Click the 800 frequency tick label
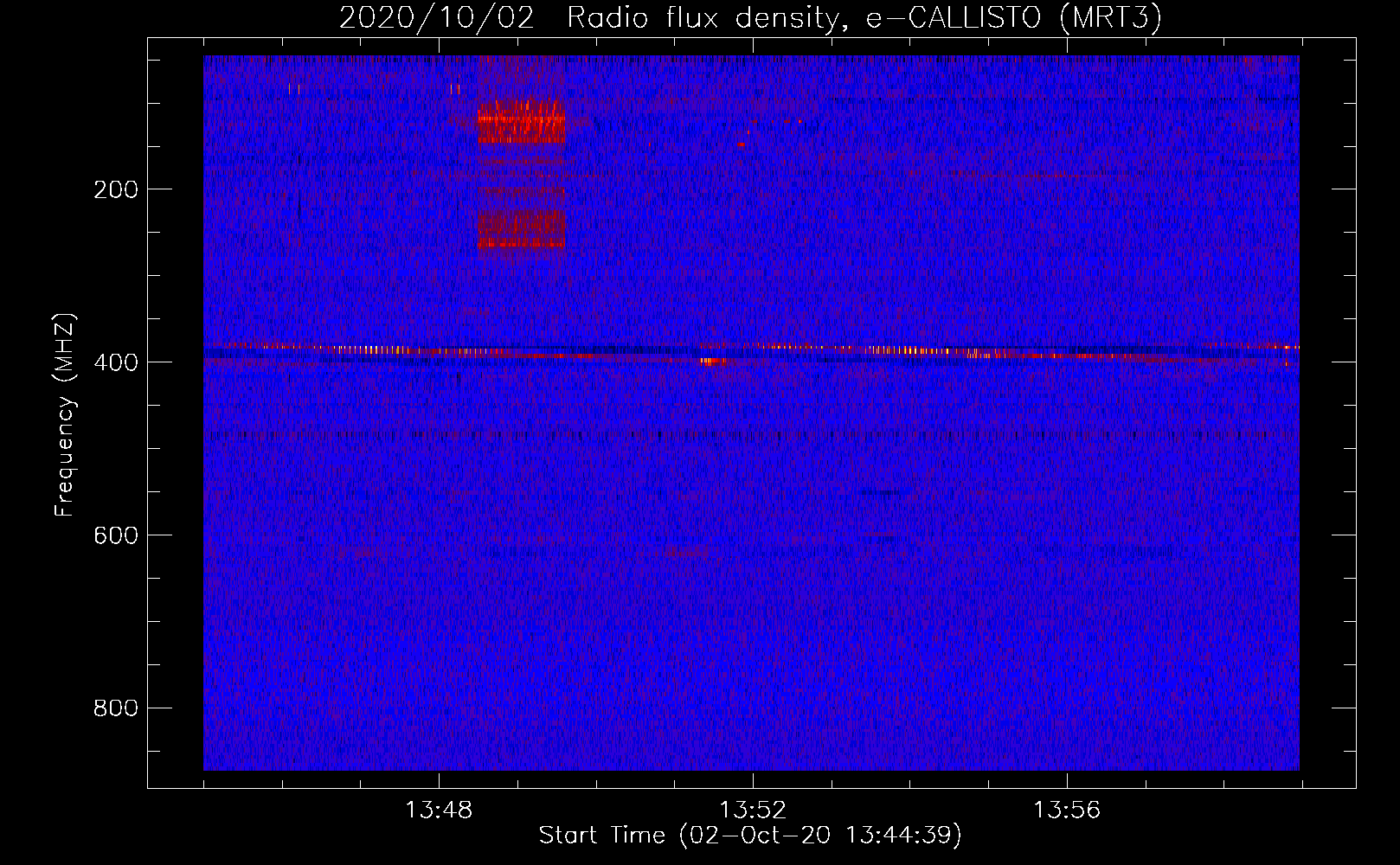The image size is (1400, 865). click(x=116, y=708)
